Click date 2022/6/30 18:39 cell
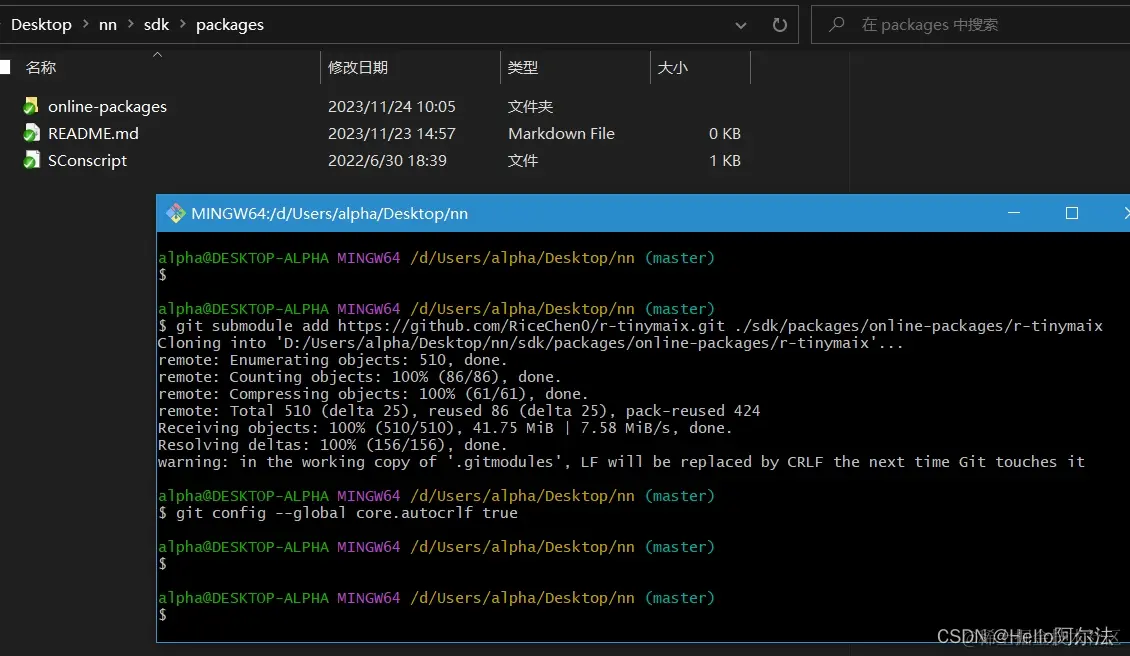This screenshot has height=656, width=1130. (x=387, y=160)
